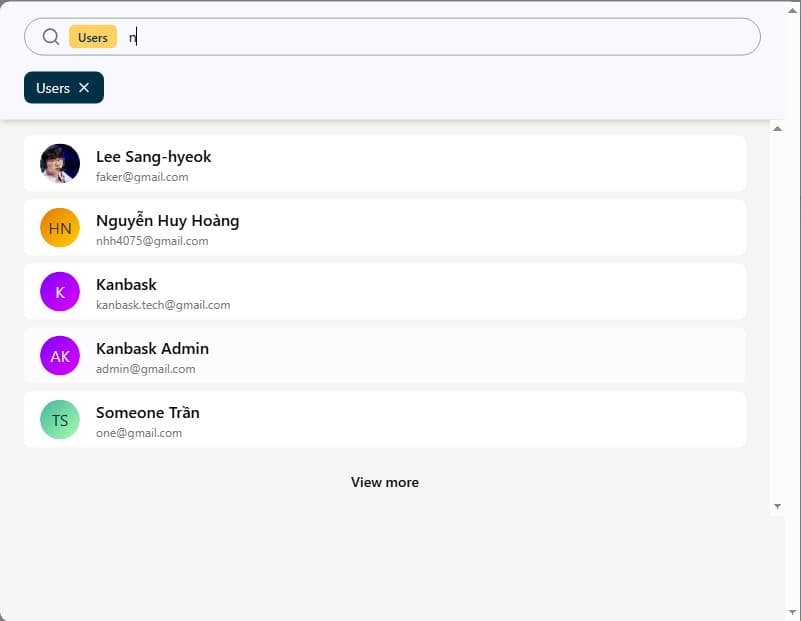Click the faker@gmail.com email
The image size is (801, 621).
pos(142,177)
